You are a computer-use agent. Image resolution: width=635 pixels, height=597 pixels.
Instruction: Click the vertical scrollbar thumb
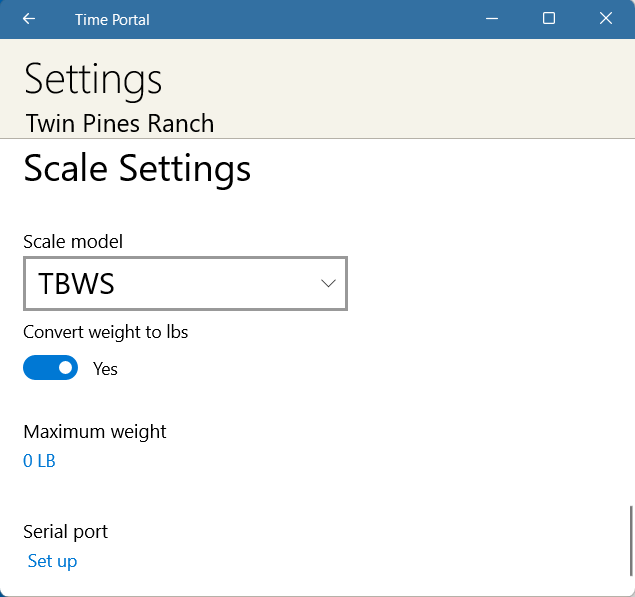click(631, 541)
